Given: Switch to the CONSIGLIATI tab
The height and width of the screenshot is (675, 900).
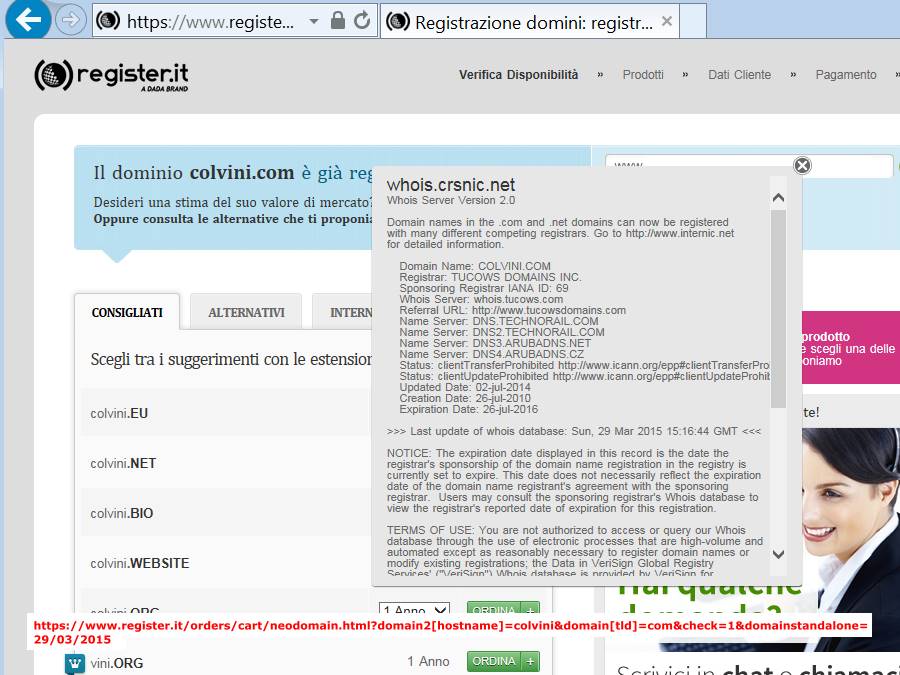Looking at the screenshot, I should [127, 312].
